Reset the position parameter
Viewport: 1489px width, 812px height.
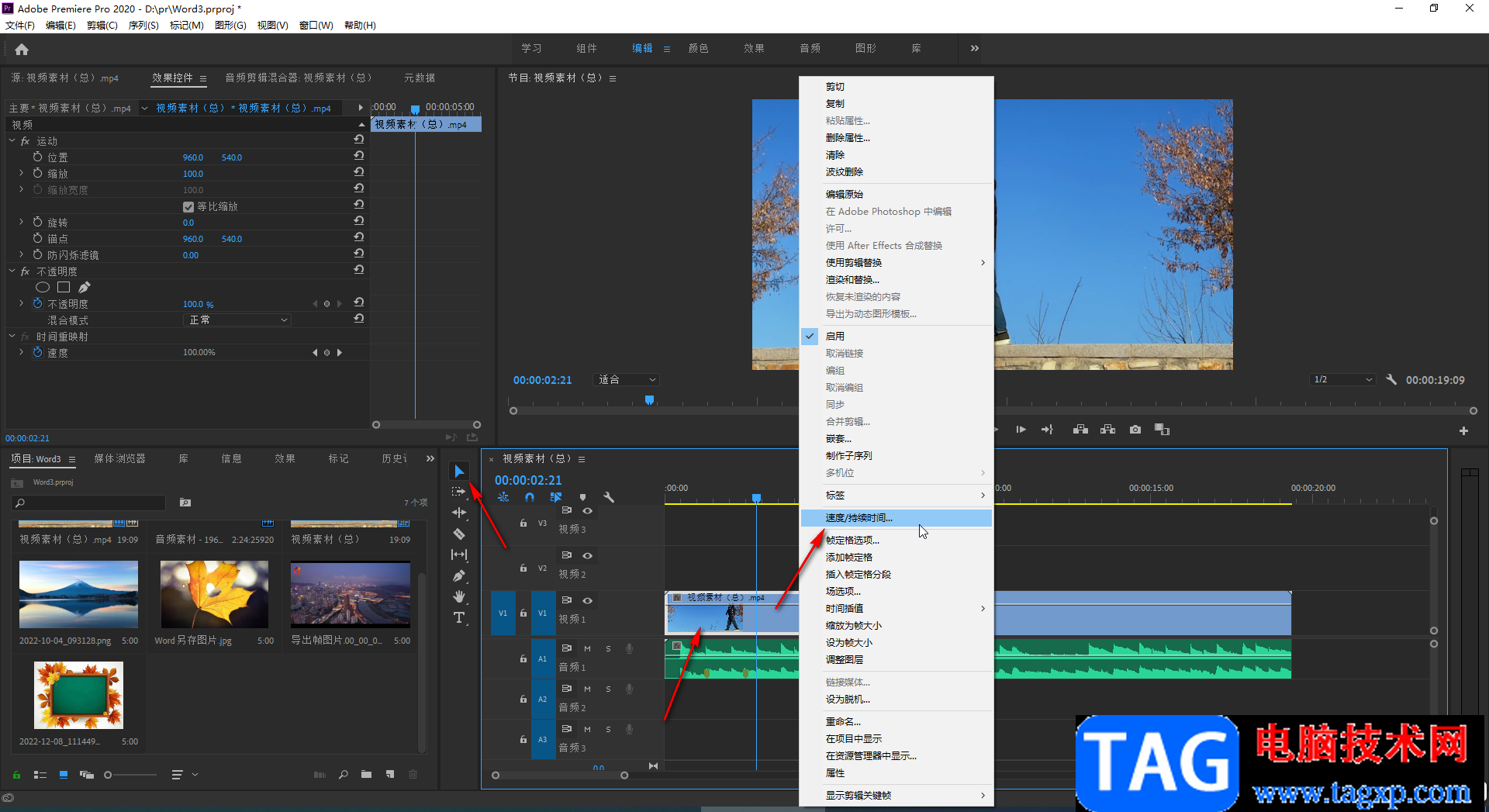click(359, 156)
